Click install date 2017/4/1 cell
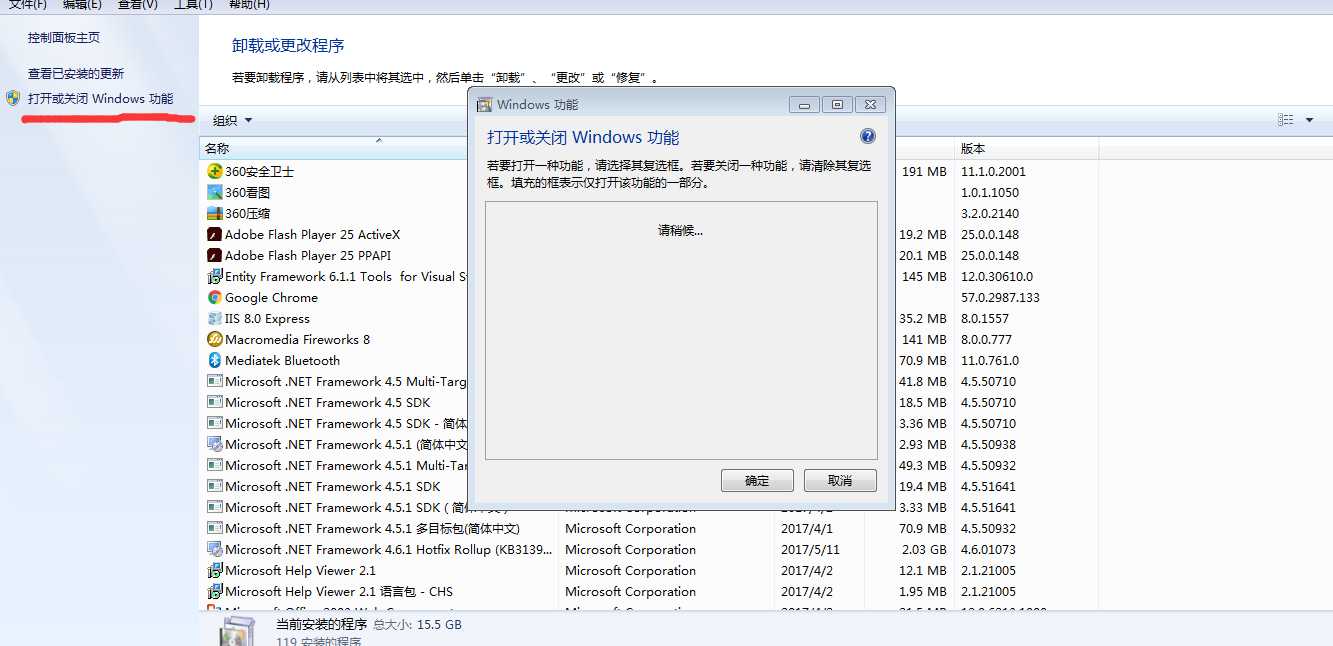Viewport: 1333px width, 646px height. [x=807, y=528]
